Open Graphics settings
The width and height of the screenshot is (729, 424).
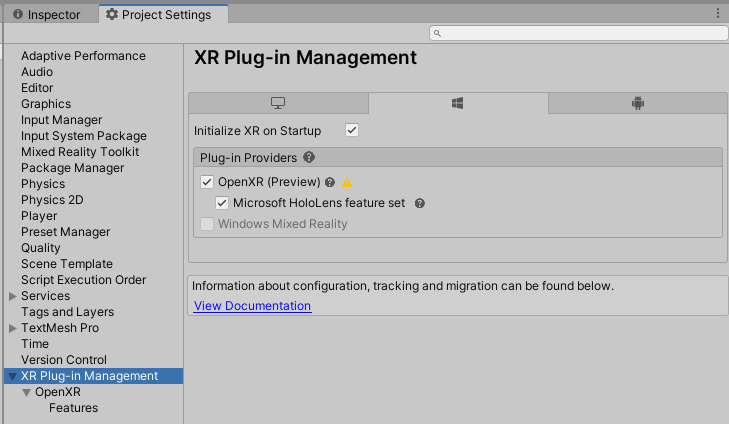[x=46, y=104]
